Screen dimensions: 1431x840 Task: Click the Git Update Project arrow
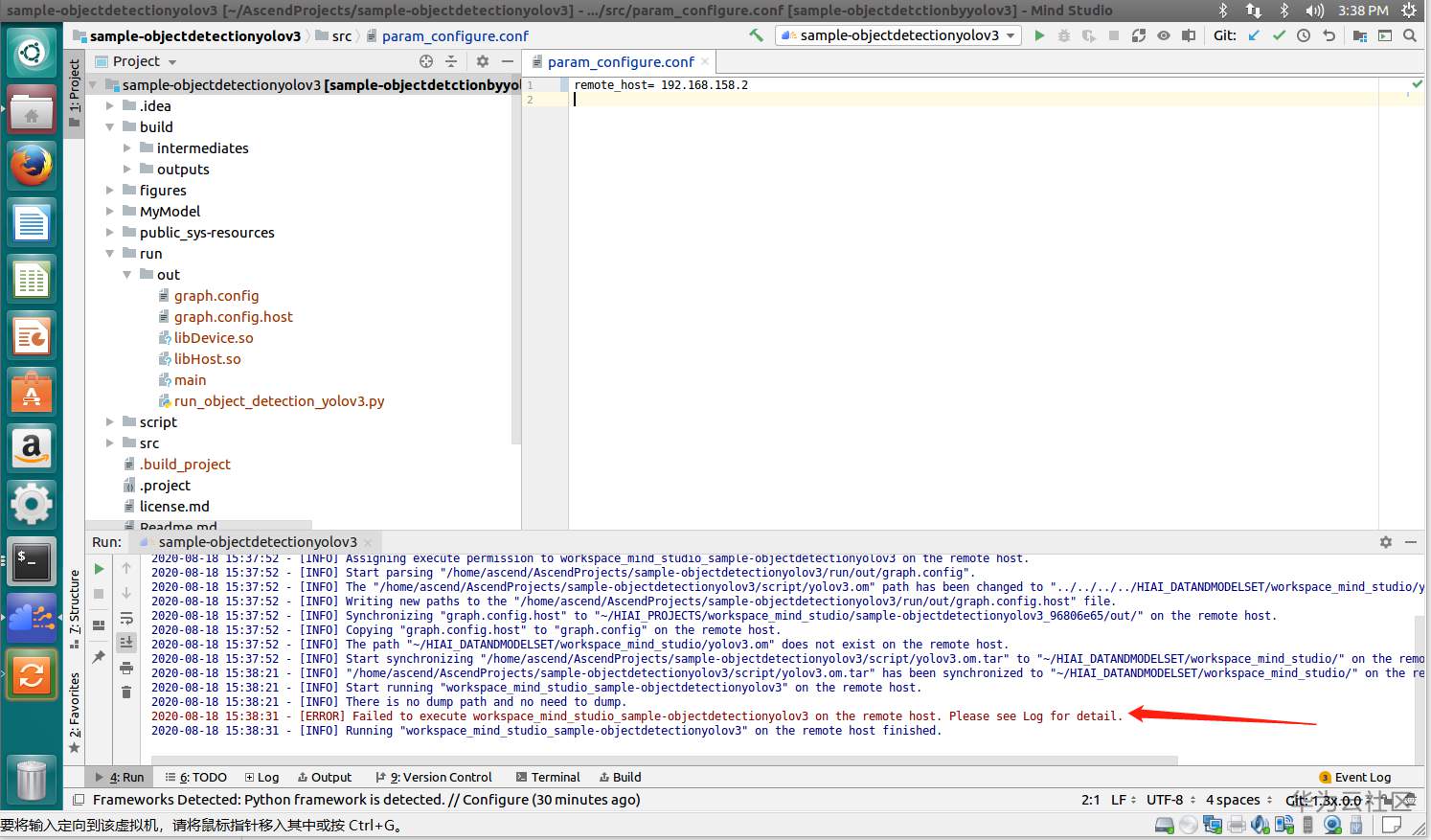pyautogui.click(x=1254, y=35)
